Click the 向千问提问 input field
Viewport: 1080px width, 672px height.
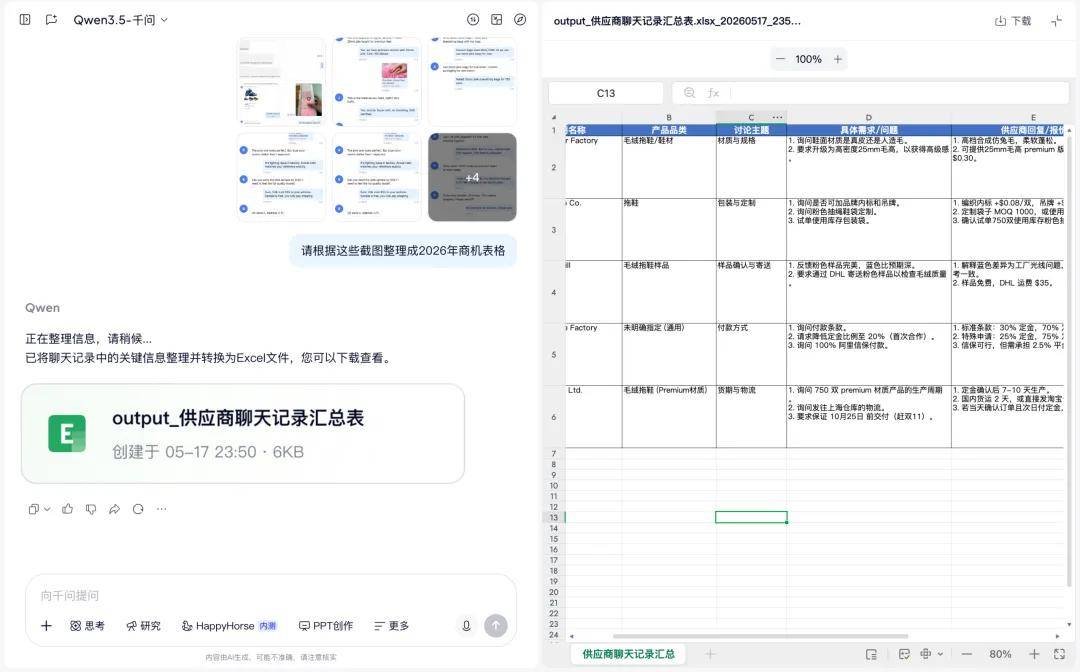pyautogui.click(x=271, y=595)
